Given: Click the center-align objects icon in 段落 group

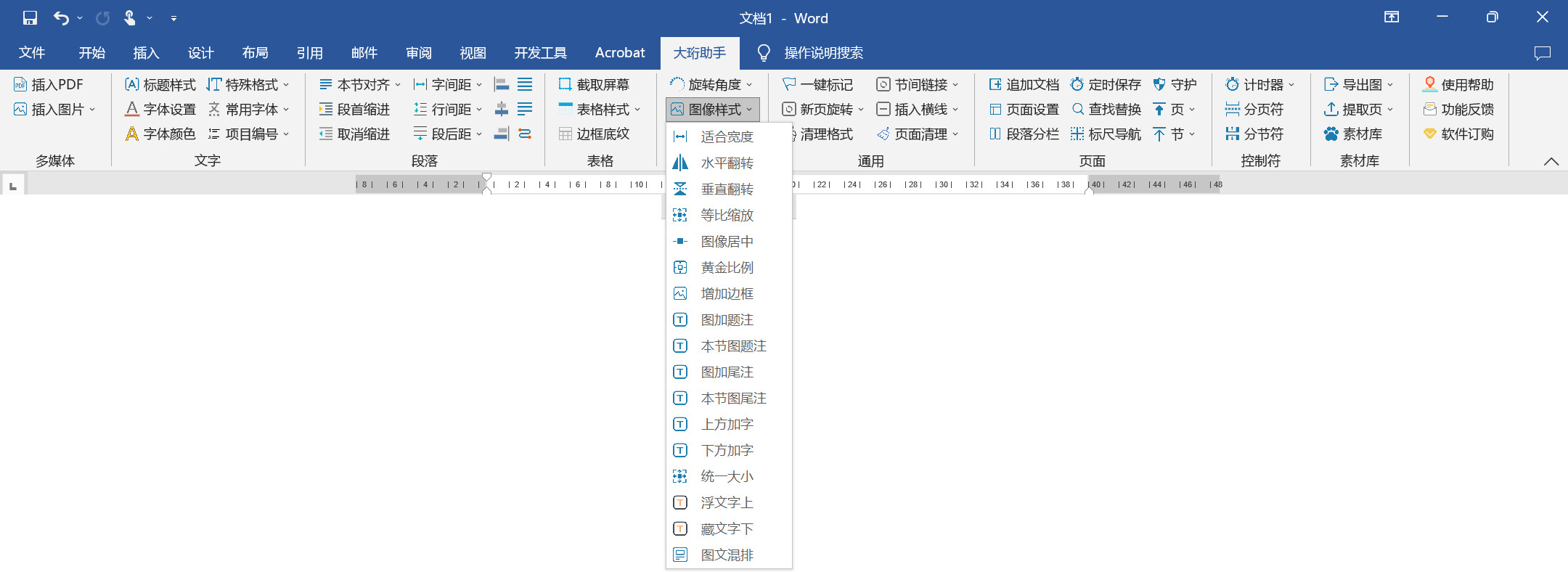Looking at the screenshot, I should point(502,110).
